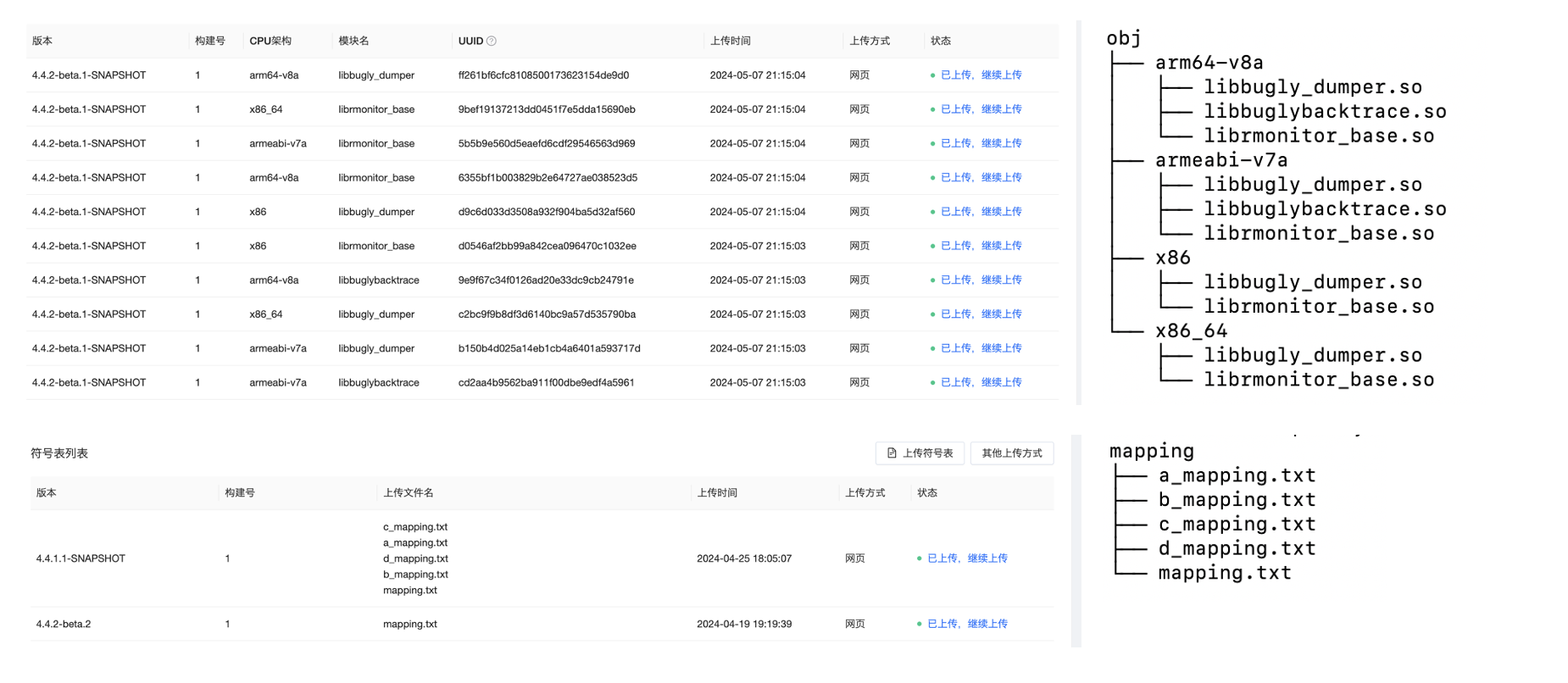Image resolution: width=1568 pixels, height=683 pixels.
Task: Click 继续上传 for x86_64 libbugly_dumper row
Action: pyautogui.click(x=1001, y=314)
